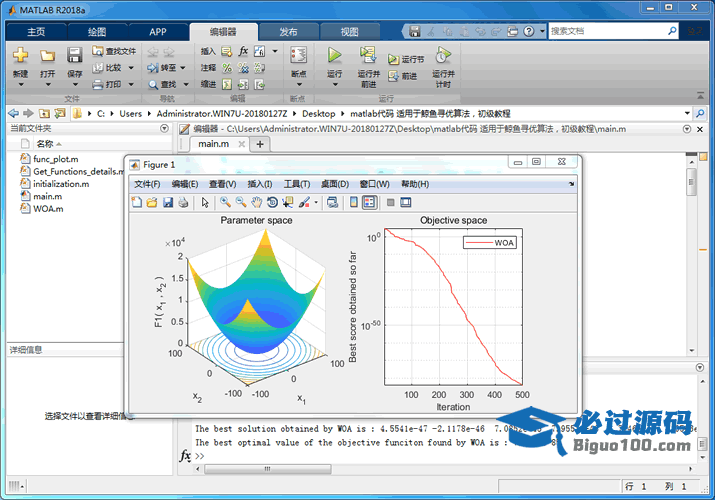The image size is (715, 500).
Task: Add new editor tab with plus button
Action: tap(260, 144)
